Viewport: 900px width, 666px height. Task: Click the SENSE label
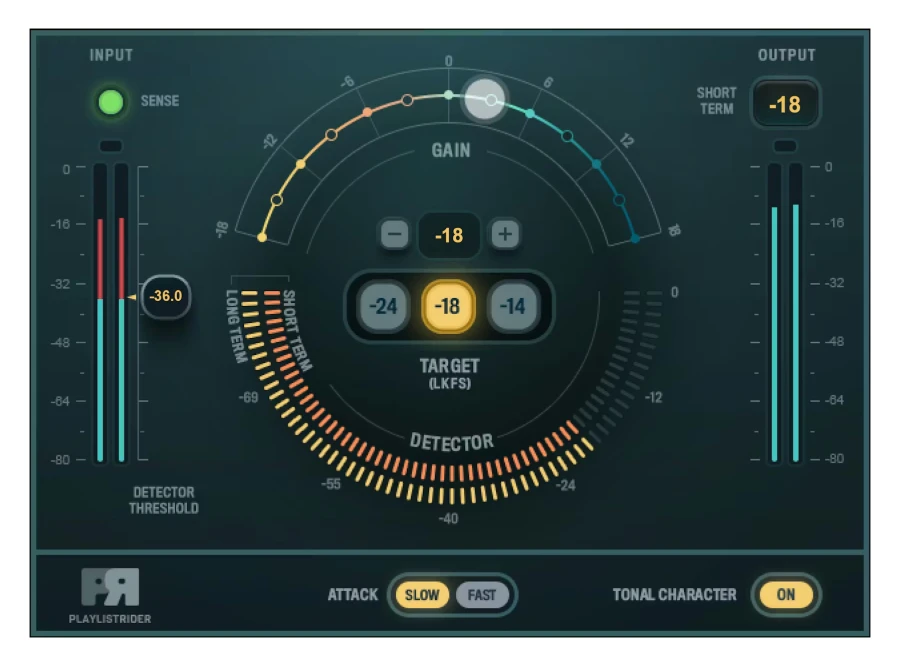pyautogui.click(x=160, y=101)
